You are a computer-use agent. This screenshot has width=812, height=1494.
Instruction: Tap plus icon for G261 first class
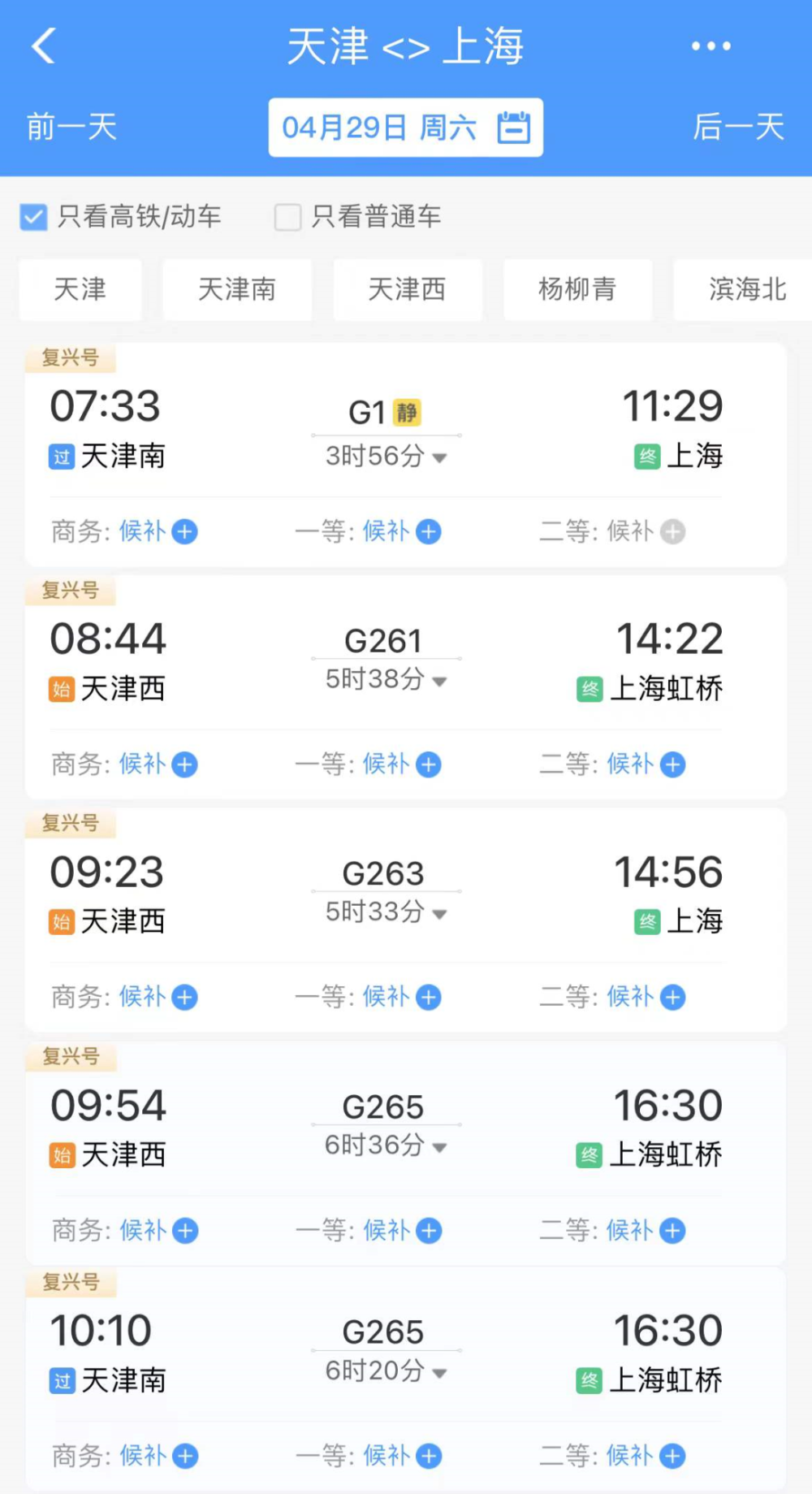tap(429, 764)
